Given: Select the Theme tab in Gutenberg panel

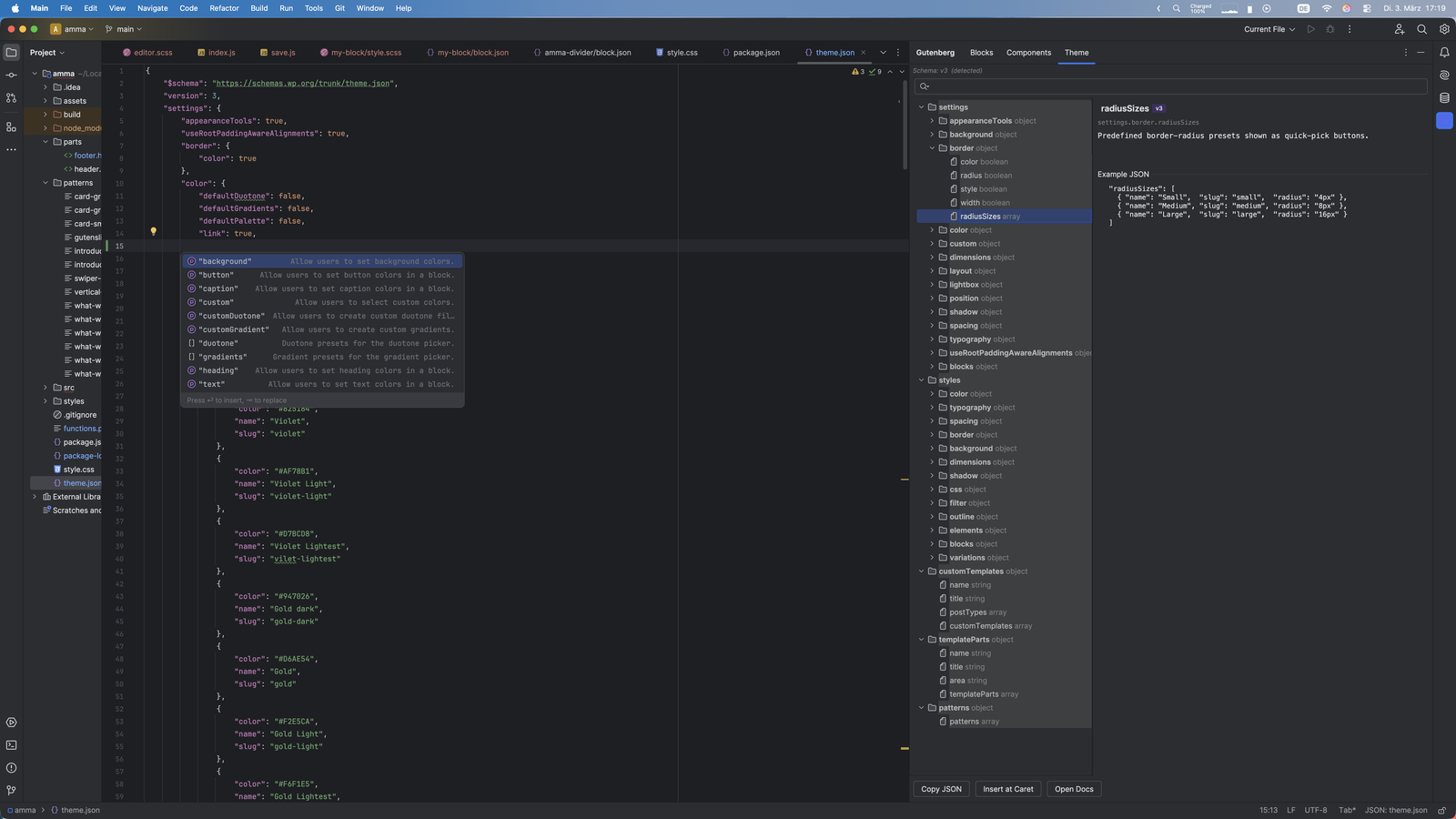Looking at the screenshot, I should pyautogui.click(x=1077, y=53).
